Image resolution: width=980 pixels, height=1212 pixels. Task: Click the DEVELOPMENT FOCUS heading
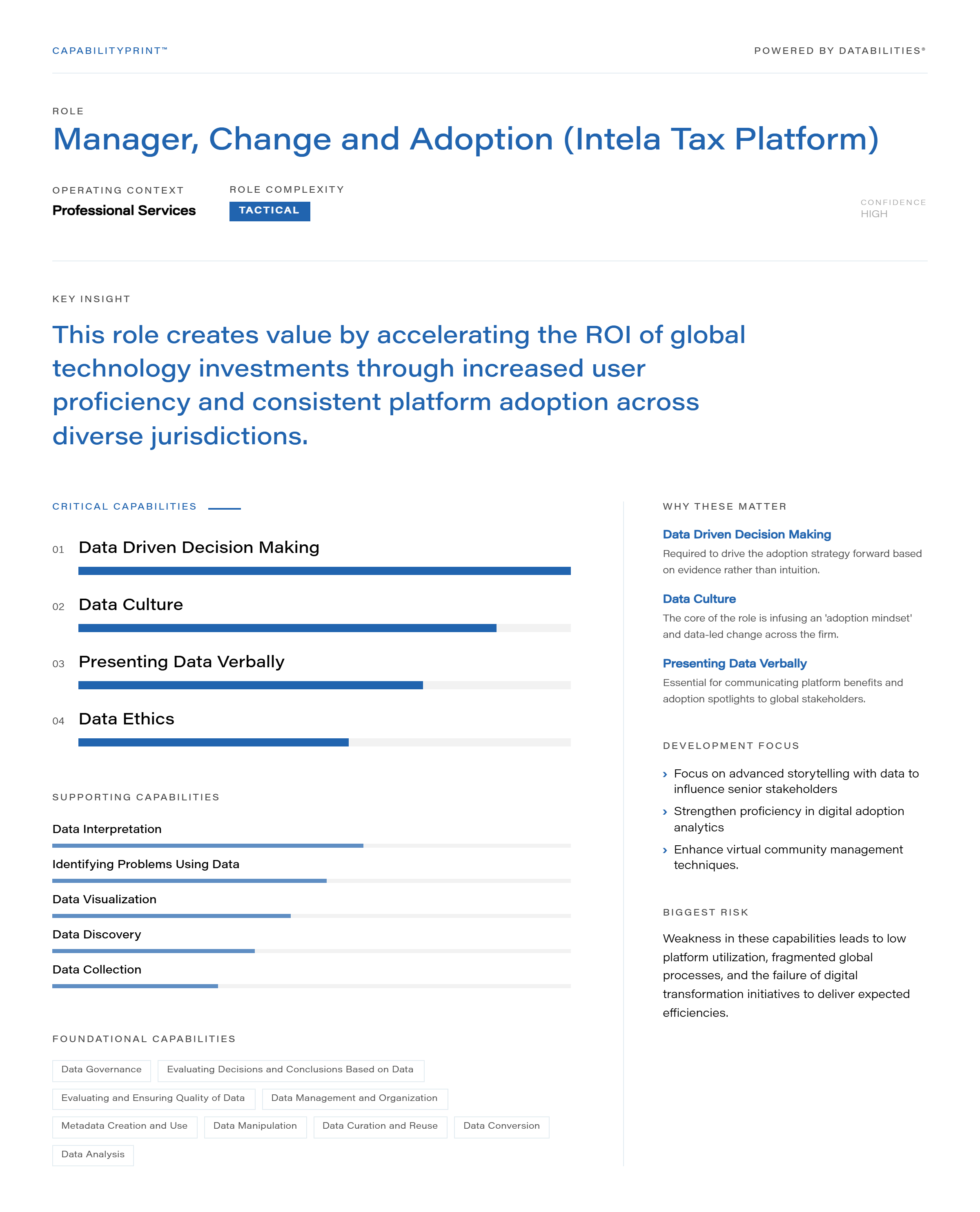click(732, 746)
